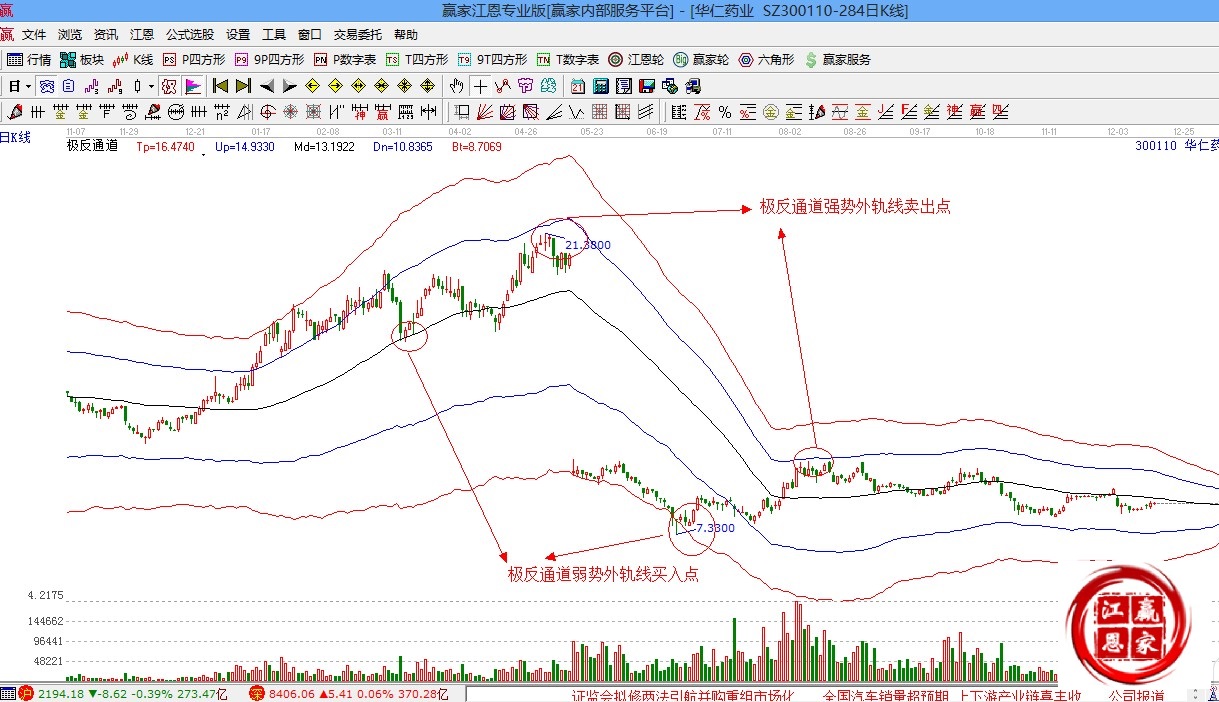
Task: Click the percent sign drawing tool
Action: click(x=724, y=111)
